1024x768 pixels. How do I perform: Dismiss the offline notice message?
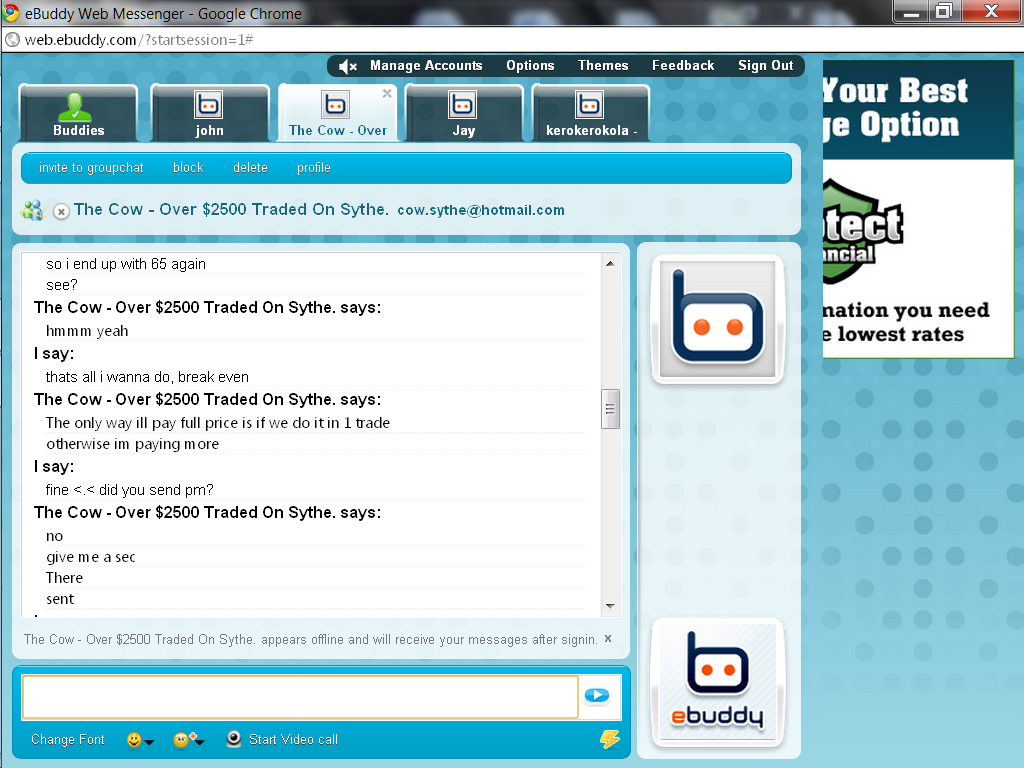(x=608, y=639)
